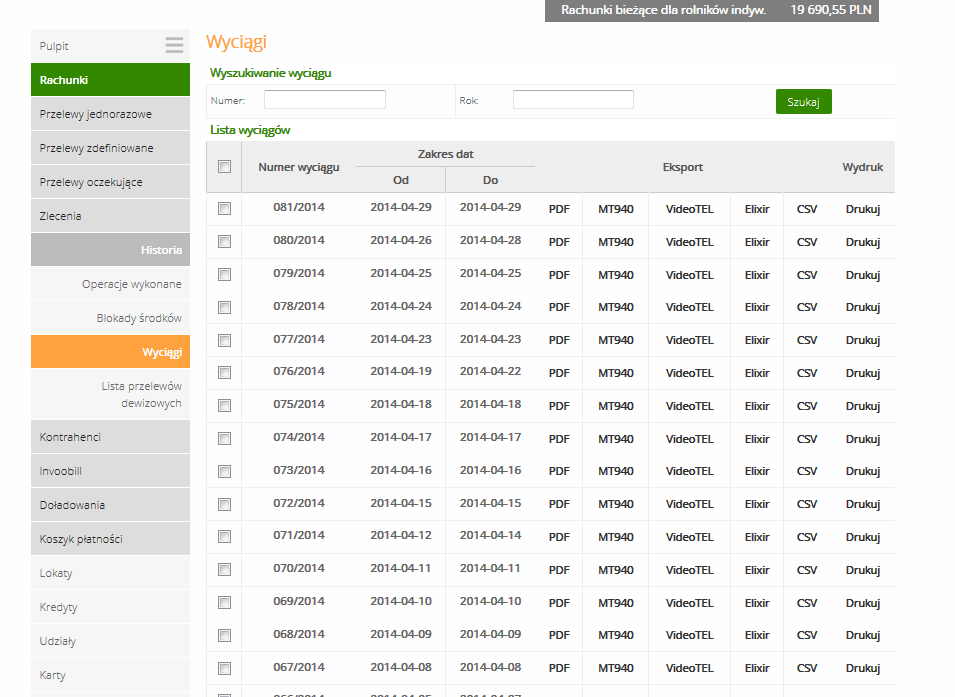Select the Rachunki menu section
This screenshot has height=697, width=955.
click(x=110, y=80)
